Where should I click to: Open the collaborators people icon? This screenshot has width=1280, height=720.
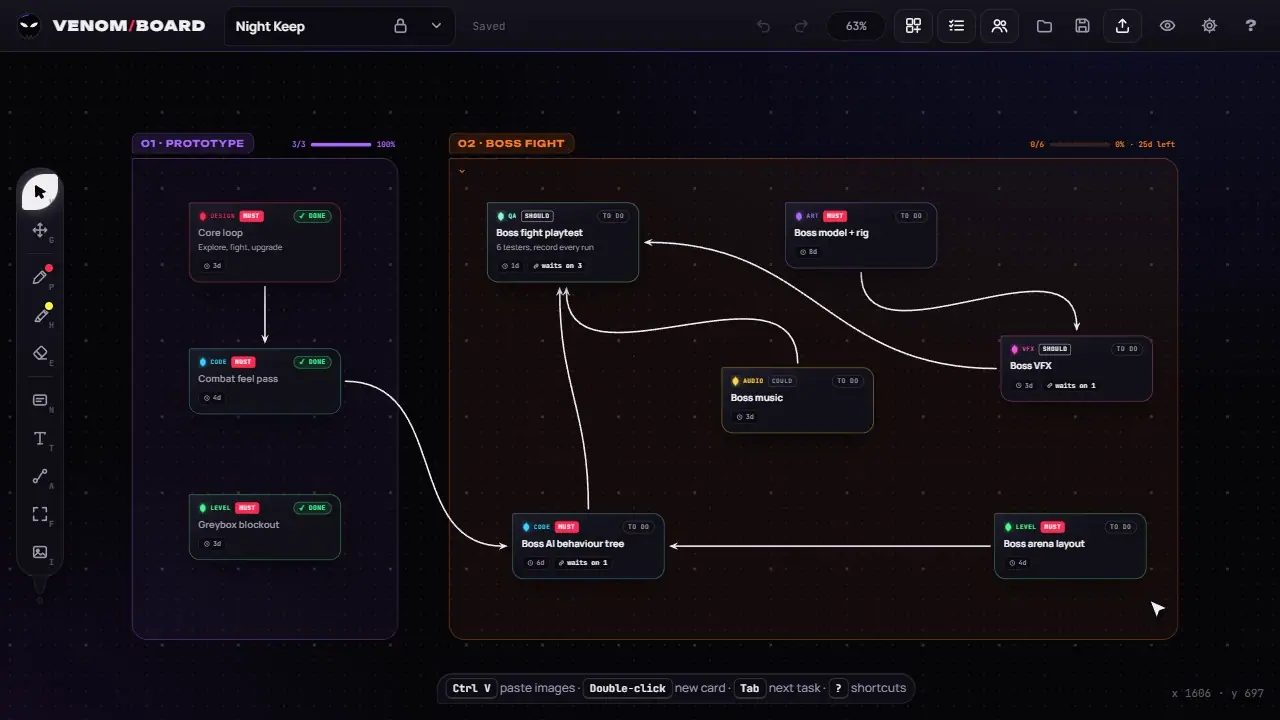pyautogui.click(x=999, y=26)
